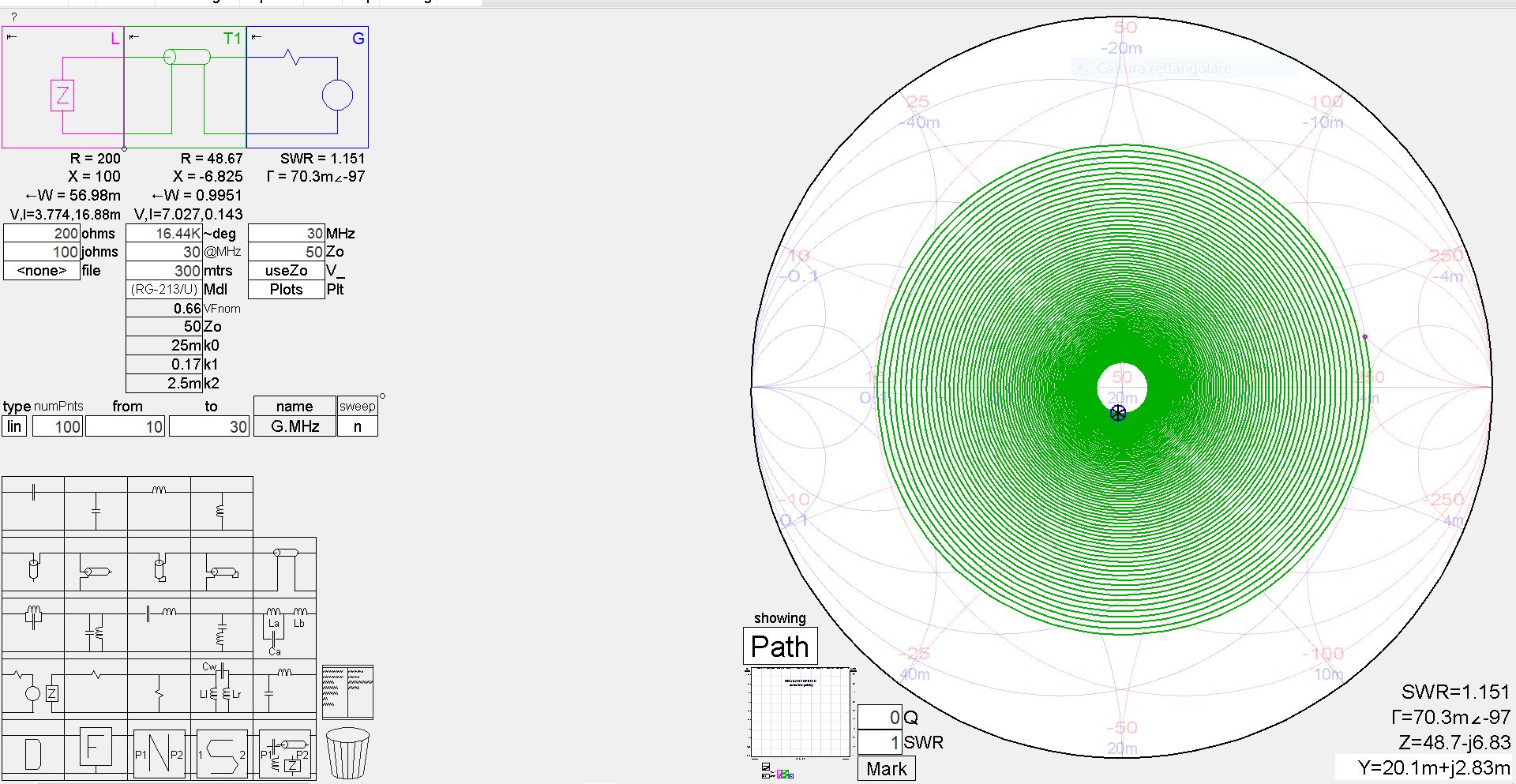This screenshot has width=1516, height=784.
Task: Edit the generator 50 Zo field
Action: pyautogui.click(x=287, y=252)
